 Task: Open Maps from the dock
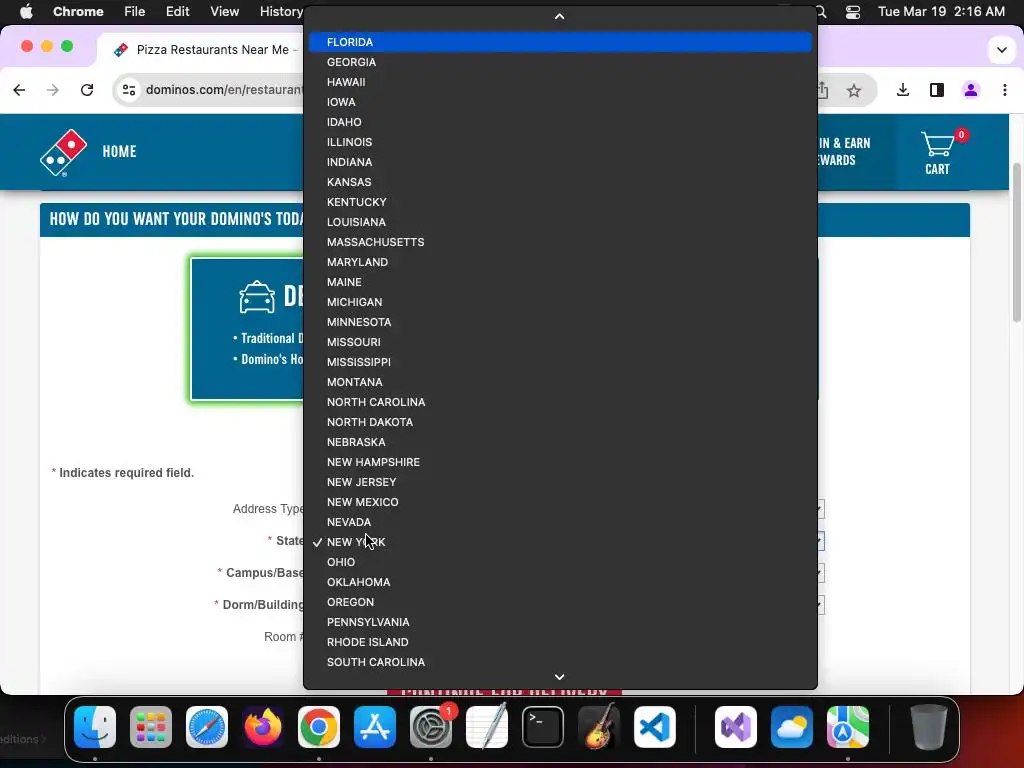tap(848, 727)
